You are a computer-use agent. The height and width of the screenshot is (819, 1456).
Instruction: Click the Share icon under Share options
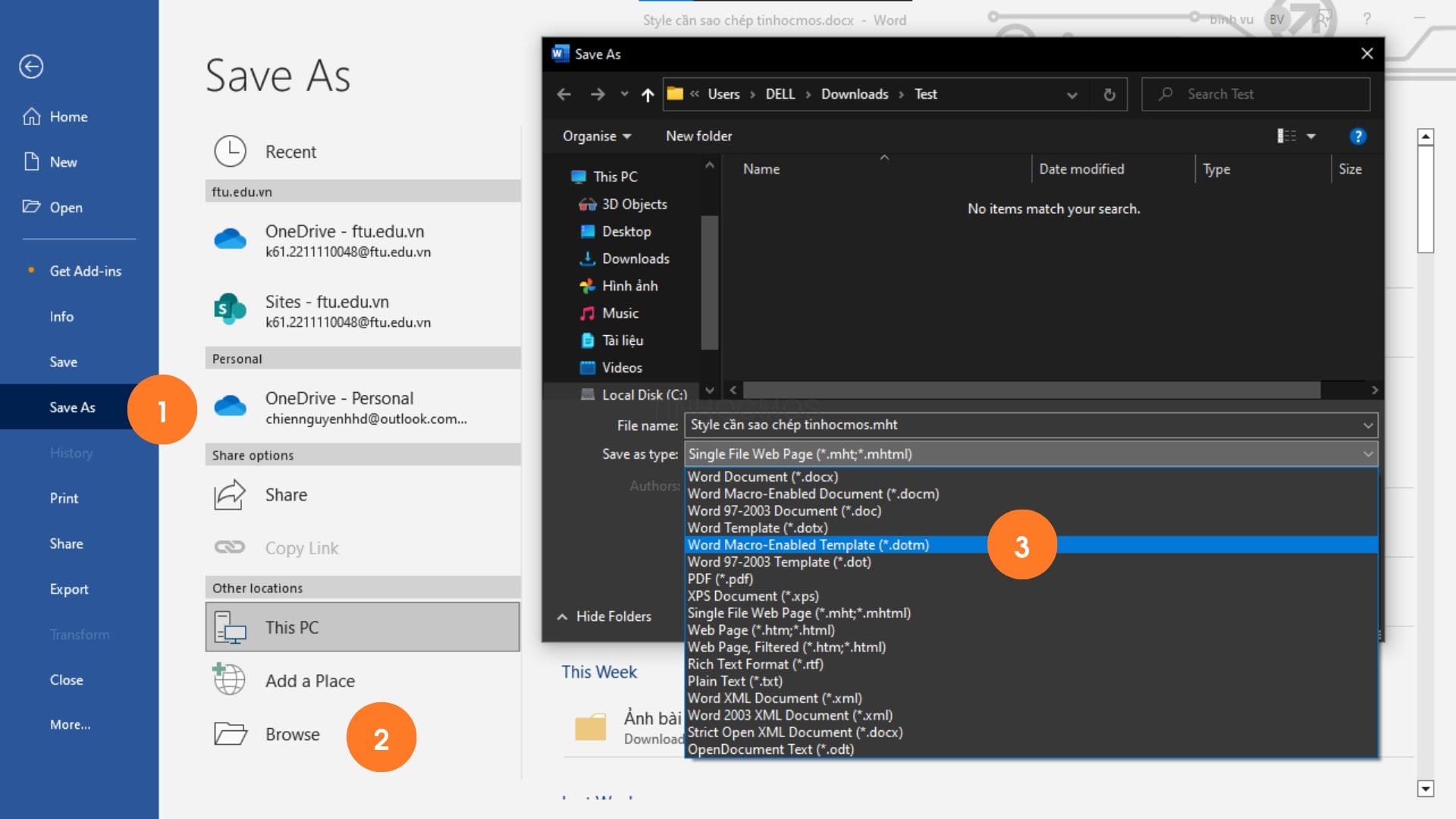[x=230, y=495]
